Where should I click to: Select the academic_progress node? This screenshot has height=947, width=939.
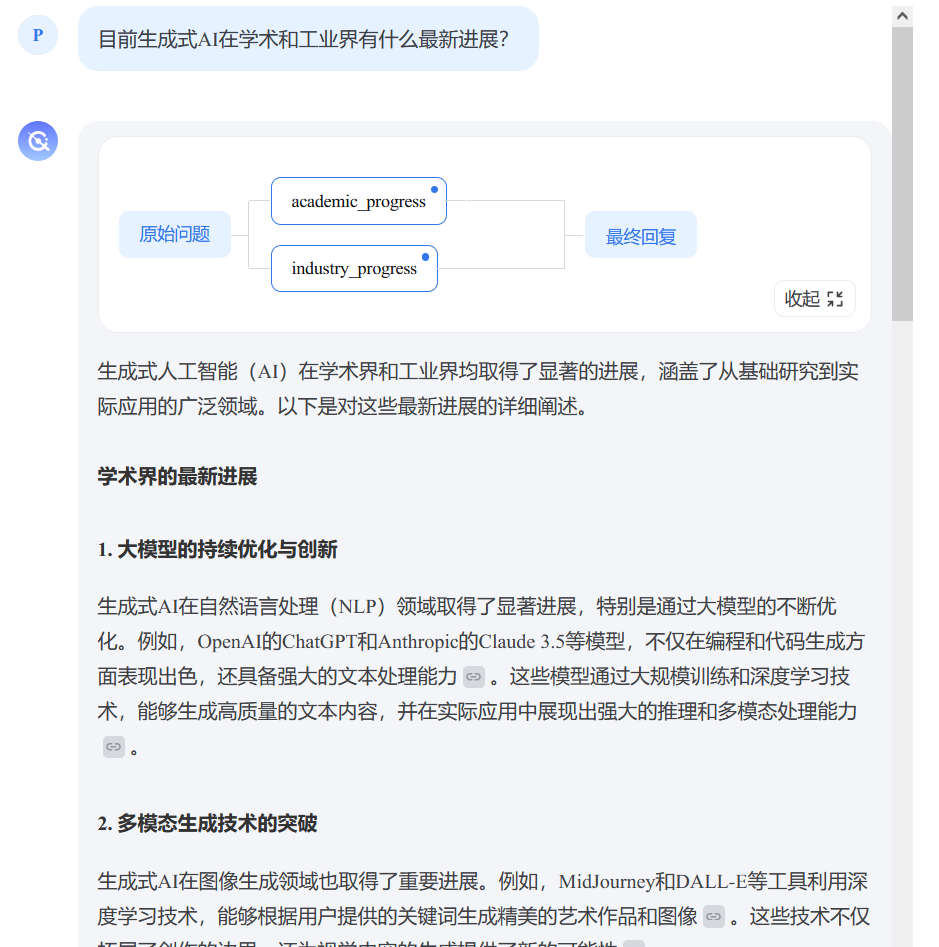pyautogui.click(x=359, y=201)
